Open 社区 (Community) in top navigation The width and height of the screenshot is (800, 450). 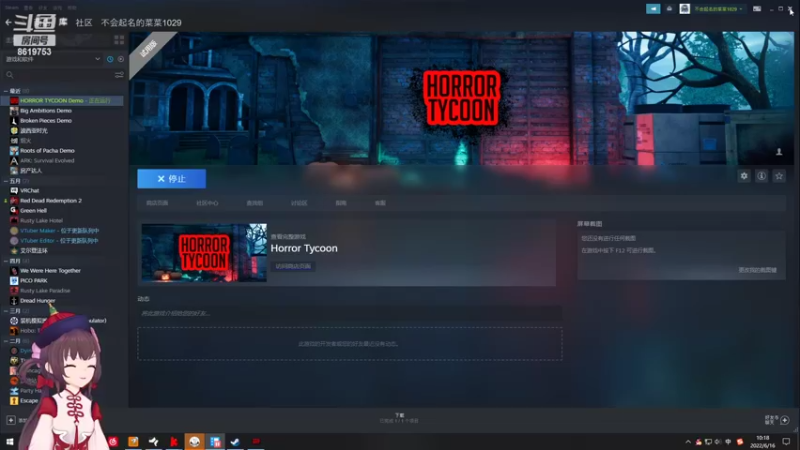tap(84, 22)
